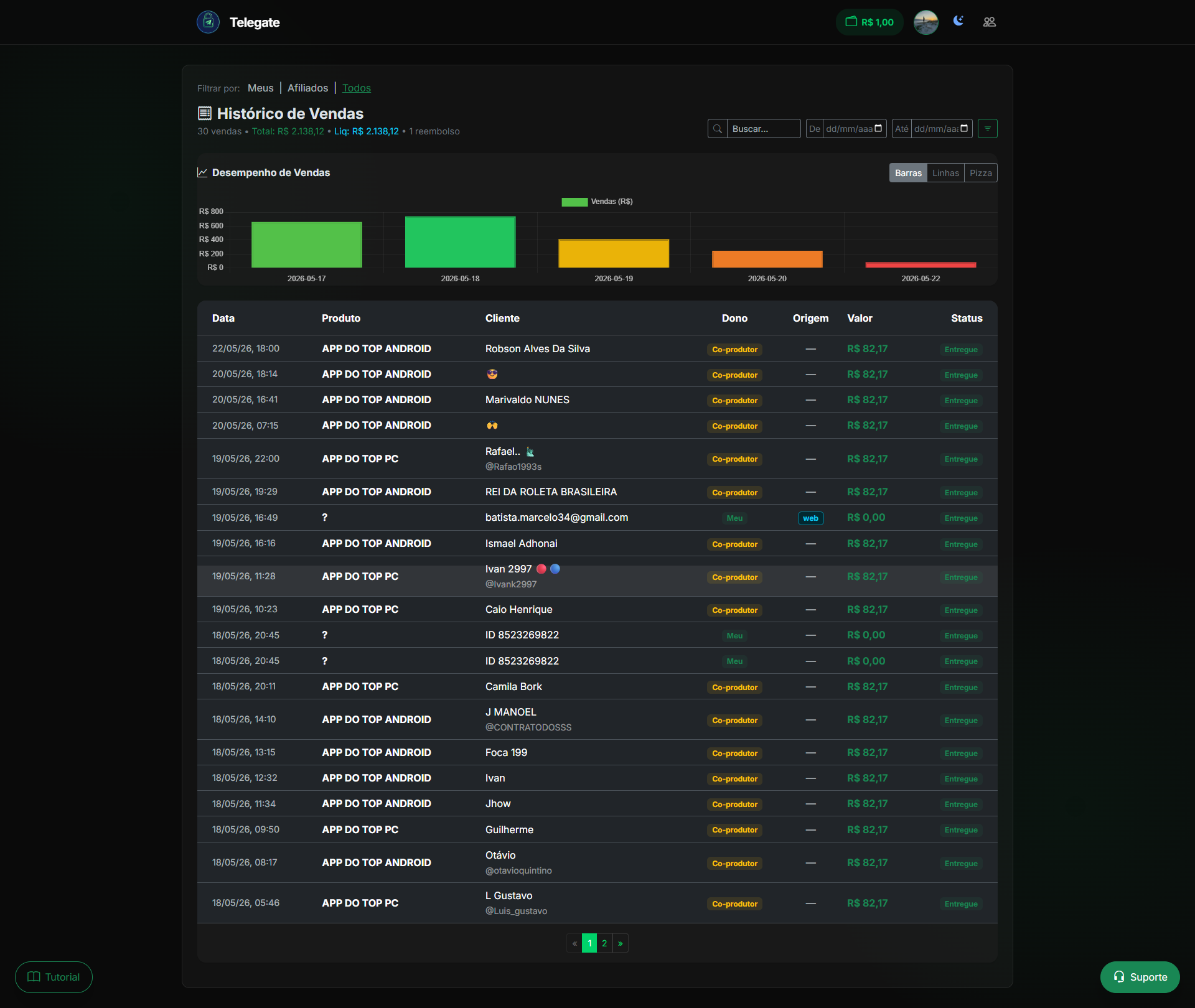Click the Data column header

tap(223, 318)
